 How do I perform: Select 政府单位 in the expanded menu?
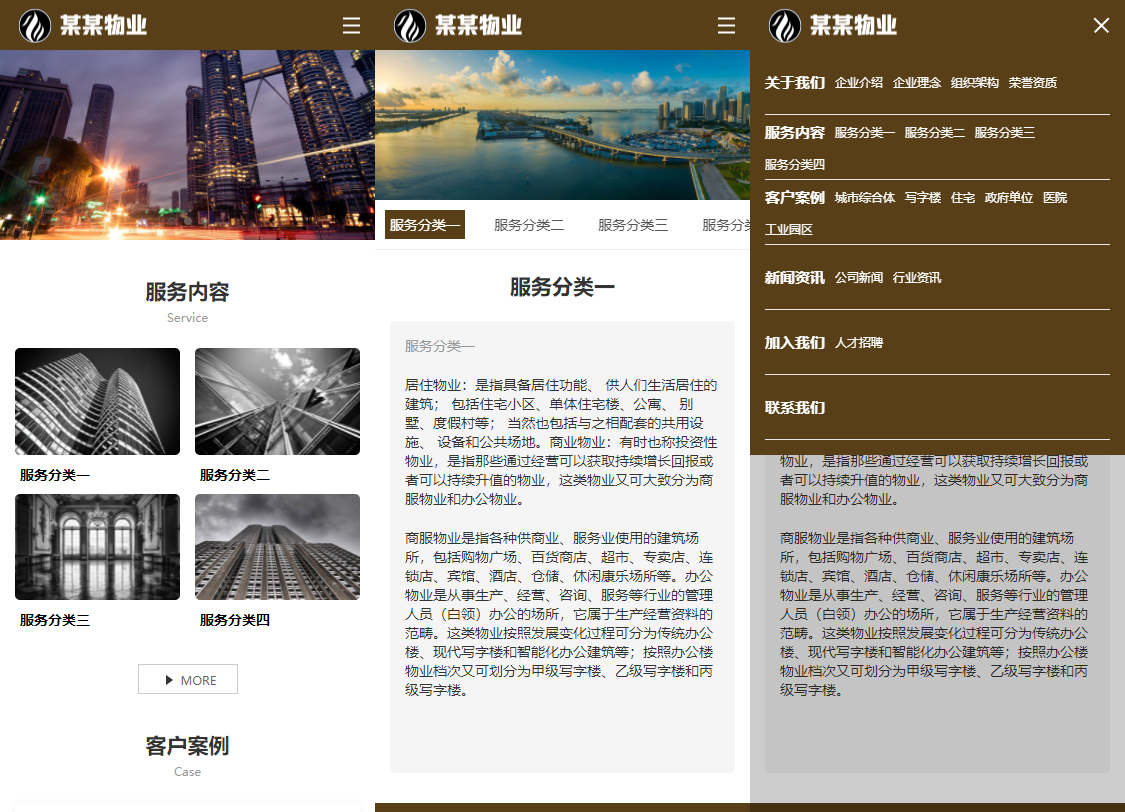[x=1009, y=197]
